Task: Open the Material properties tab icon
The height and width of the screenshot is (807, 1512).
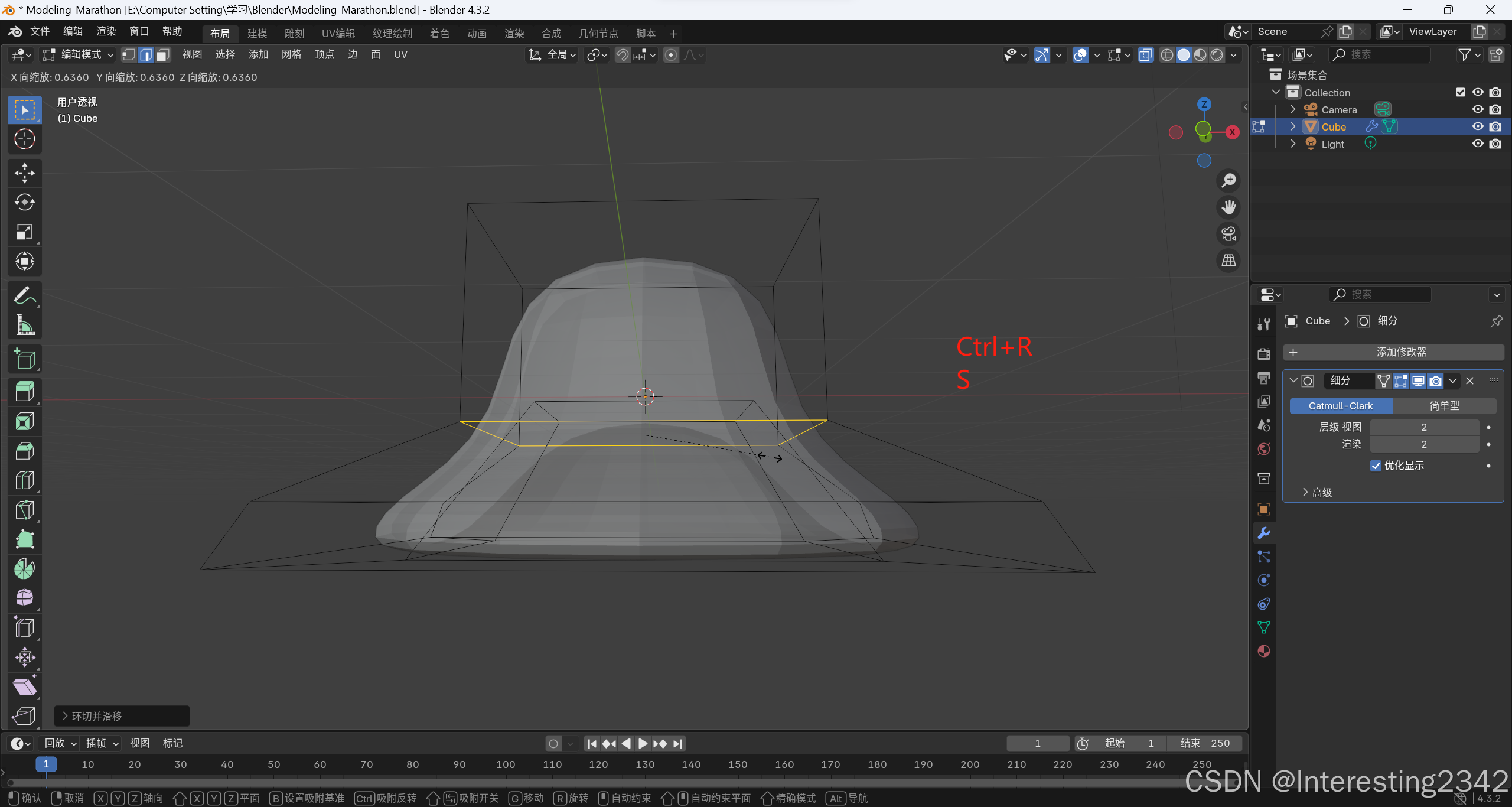Action: coord(1264,651)
